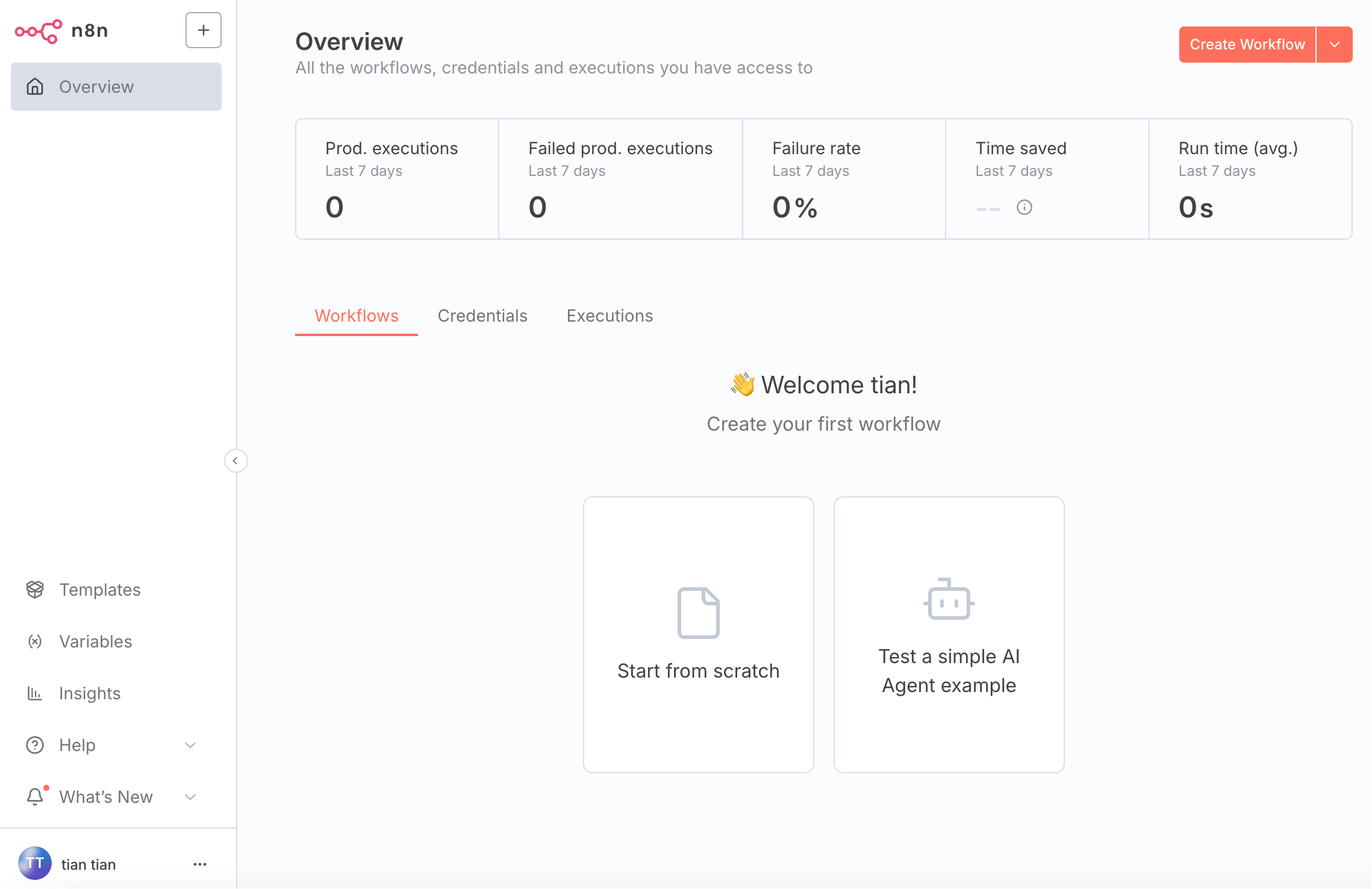1372x889 pixels.
Task: Select the Workflows tab
Action: click(x=357, y=316)
